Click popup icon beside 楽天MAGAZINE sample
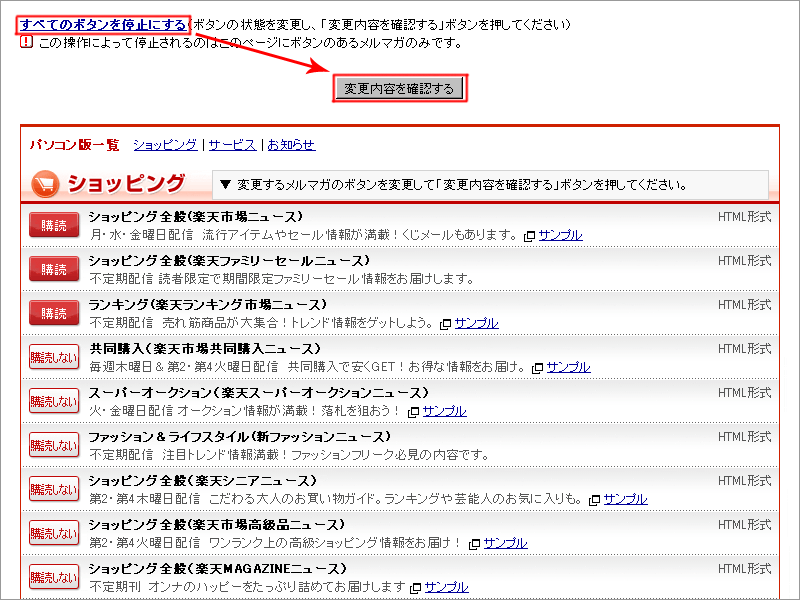 (x=416, y=588)
